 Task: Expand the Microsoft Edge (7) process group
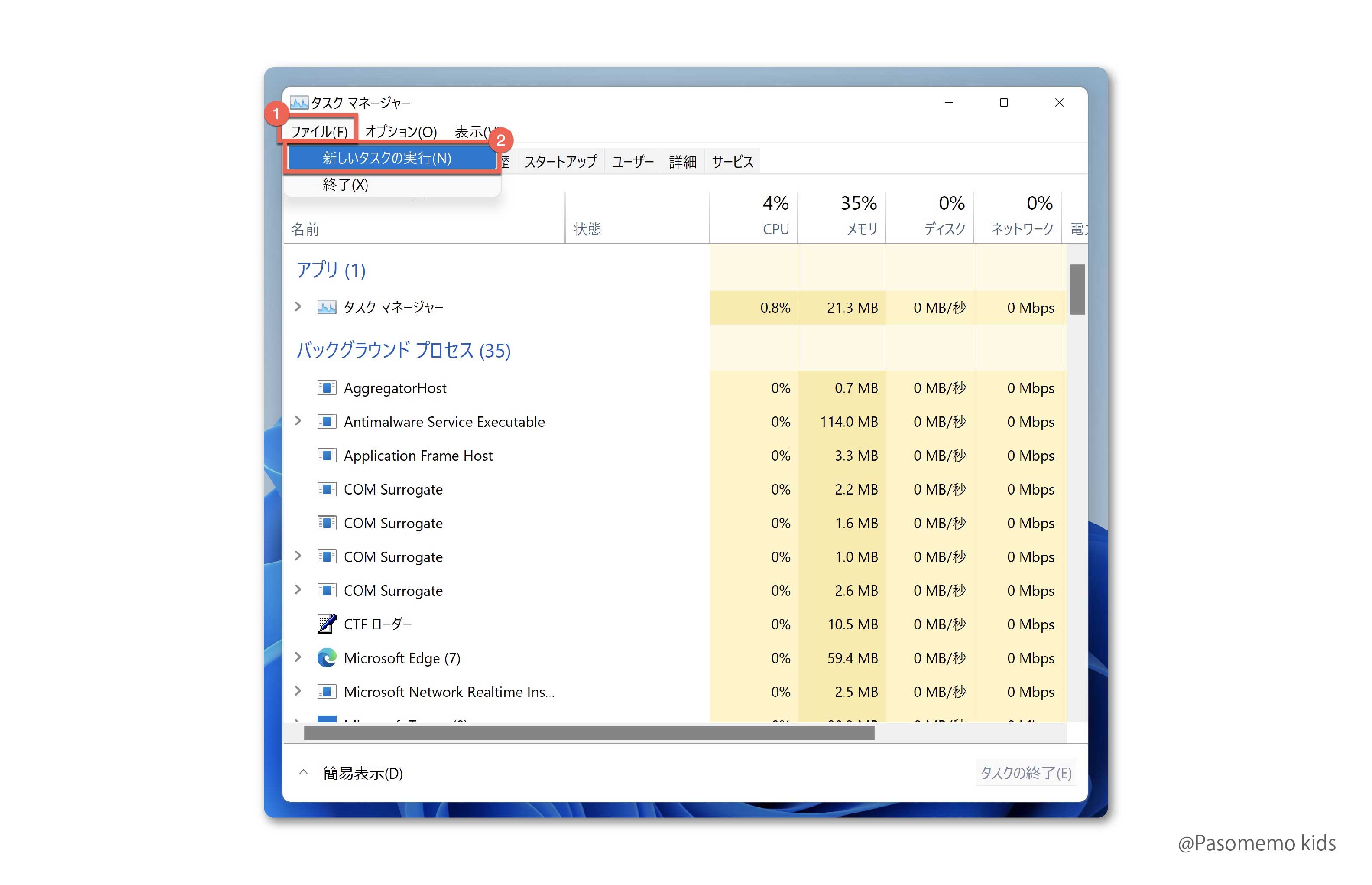coord(298,657)
